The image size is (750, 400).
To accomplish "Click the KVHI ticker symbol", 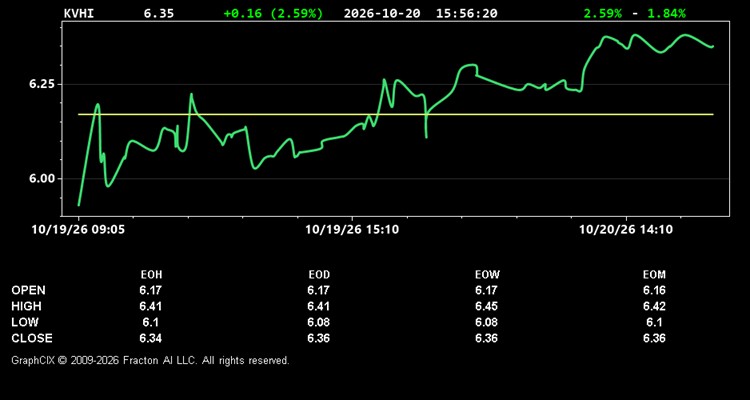I will (x=79, y=13).
